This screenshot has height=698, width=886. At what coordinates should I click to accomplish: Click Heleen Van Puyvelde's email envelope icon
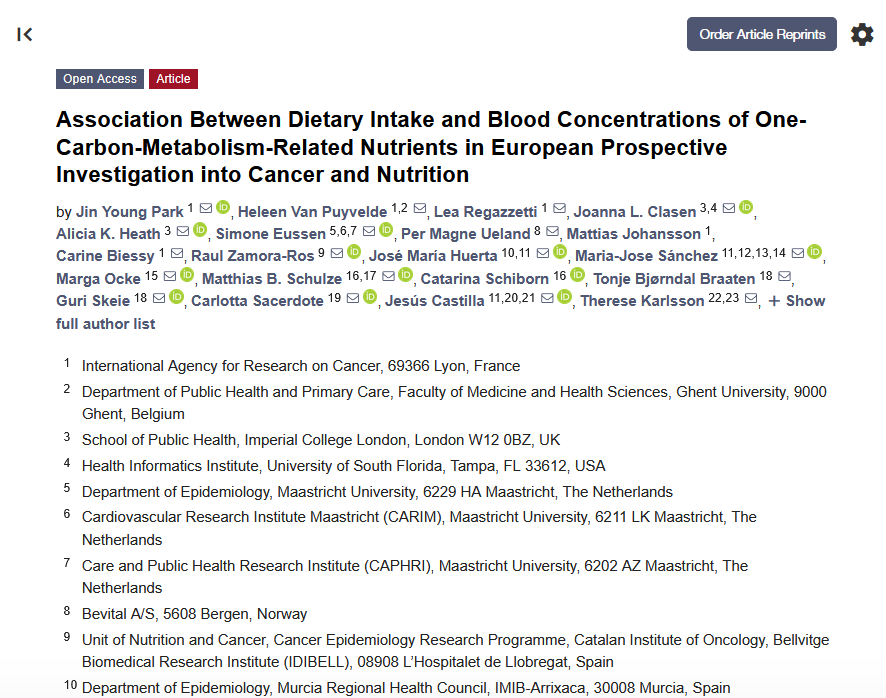click(420, 209)
